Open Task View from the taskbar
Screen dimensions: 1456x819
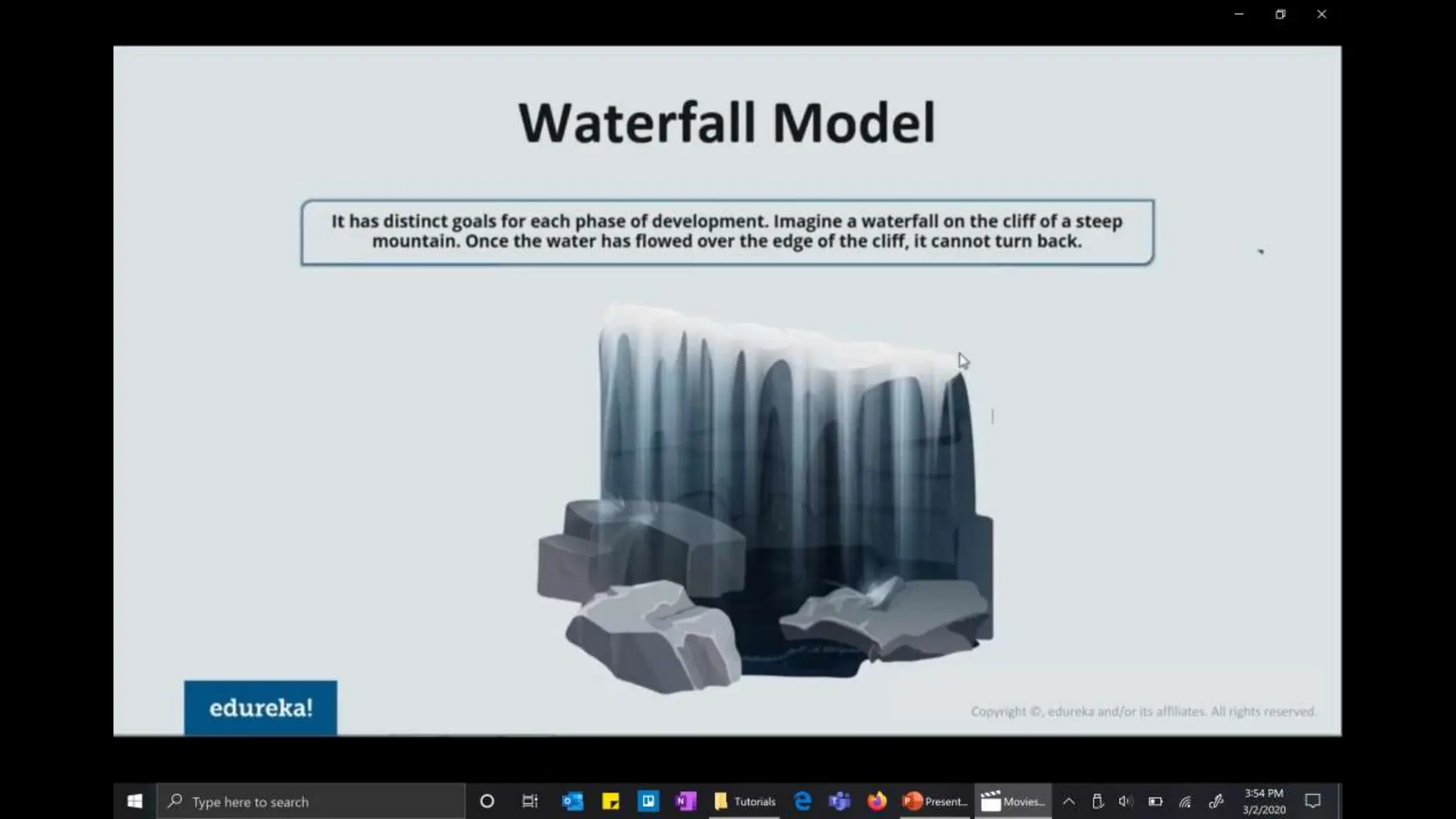pos(530,801)
